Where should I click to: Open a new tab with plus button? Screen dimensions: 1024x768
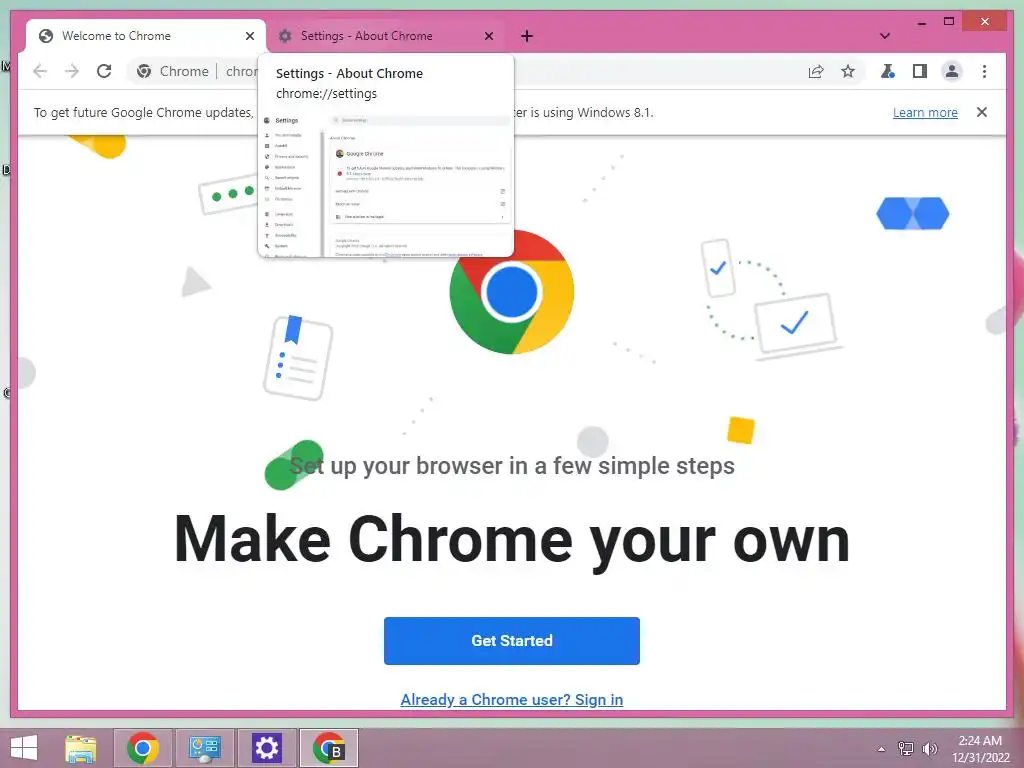(x=527, y=36)
